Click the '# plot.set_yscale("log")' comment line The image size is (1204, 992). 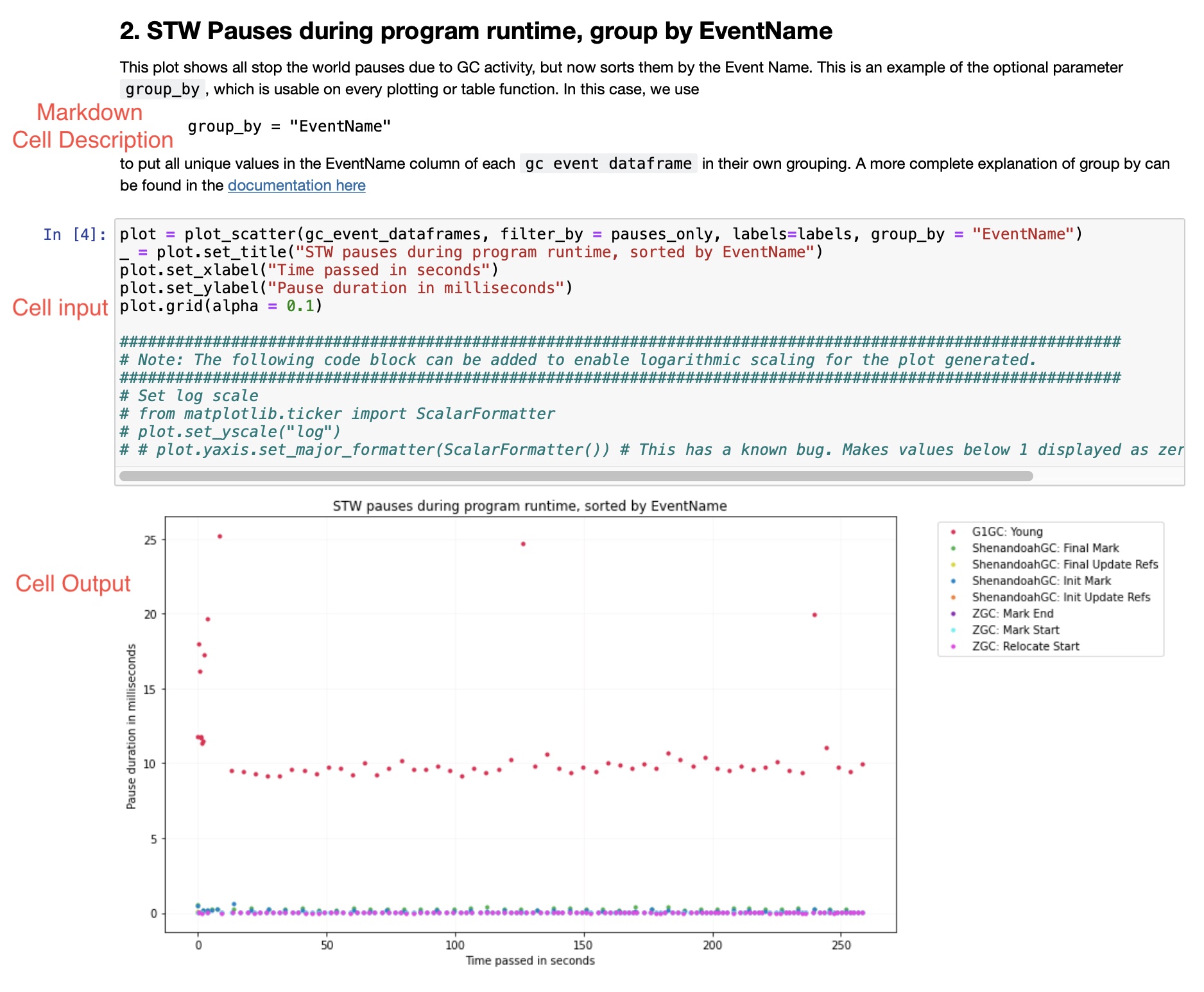click(x=230, y=432)
